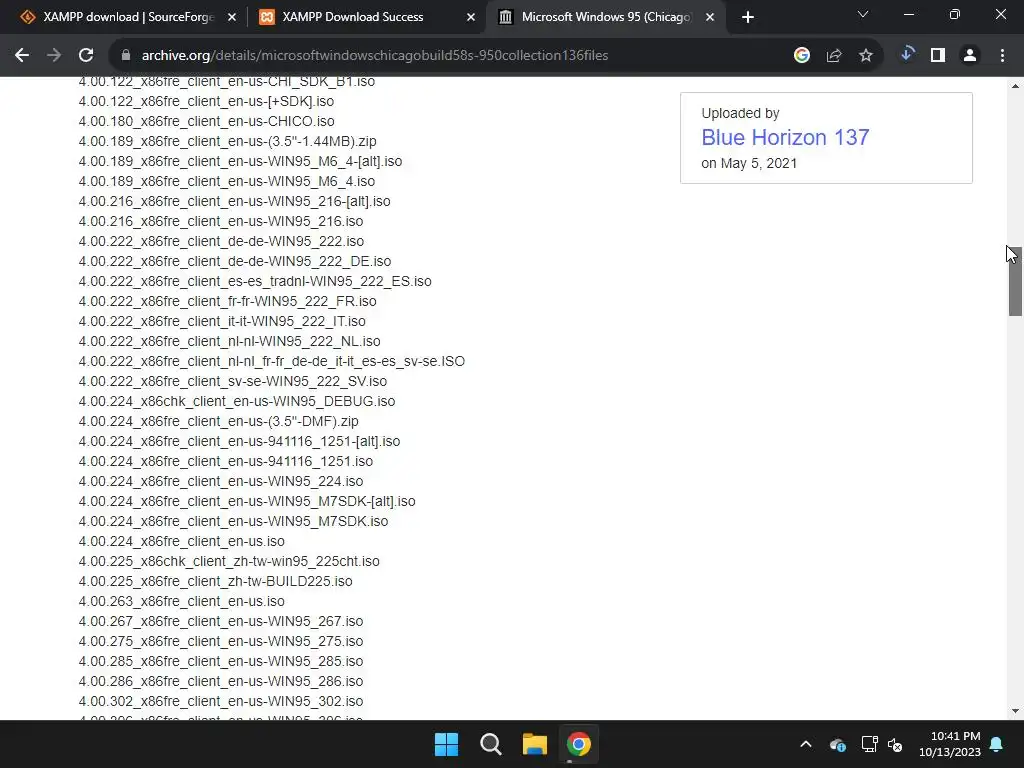Image resolution: width=1024 pixels, height=768 pixels.
Task: Click 4.00.222 es-es_tradnl WIN95_222_ES.iso
Action: pos(255,281)
